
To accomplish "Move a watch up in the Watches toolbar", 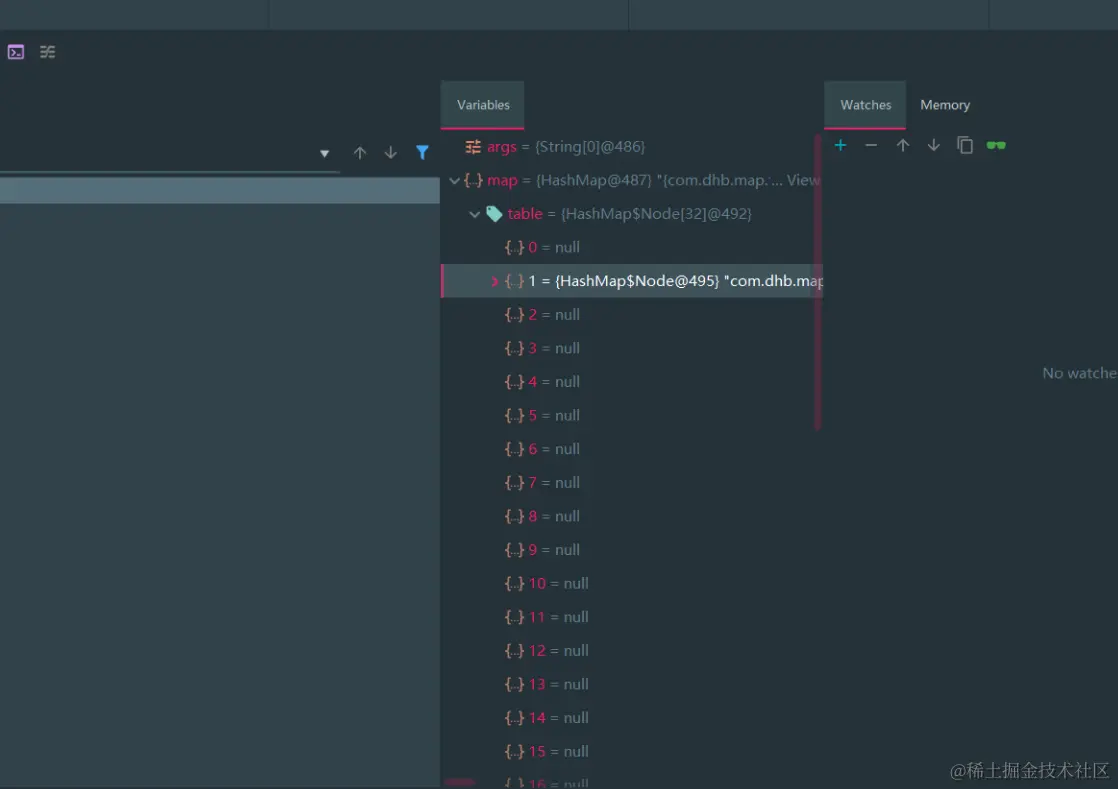I will click(x=903, y=145).
